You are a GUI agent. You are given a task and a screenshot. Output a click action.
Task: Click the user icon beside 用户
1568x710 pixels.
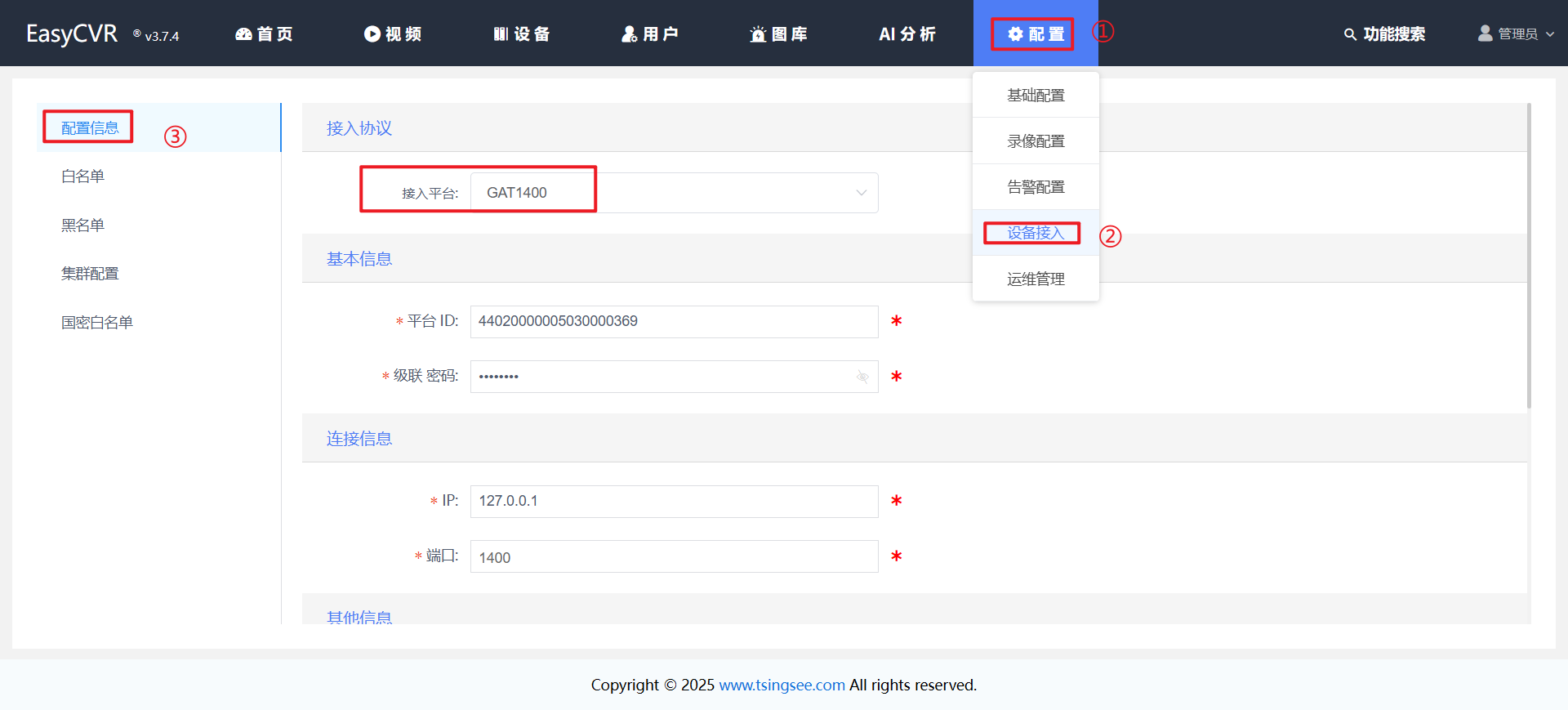pos(629,34)
